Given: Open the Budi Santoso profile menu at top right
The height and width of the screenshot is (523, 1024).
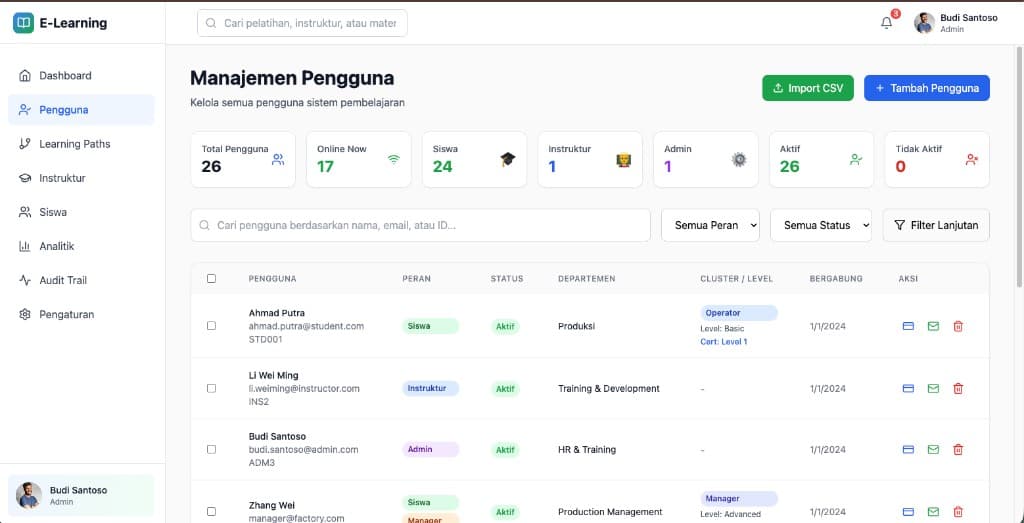Looking at the screenshot, I should [955, 23].
